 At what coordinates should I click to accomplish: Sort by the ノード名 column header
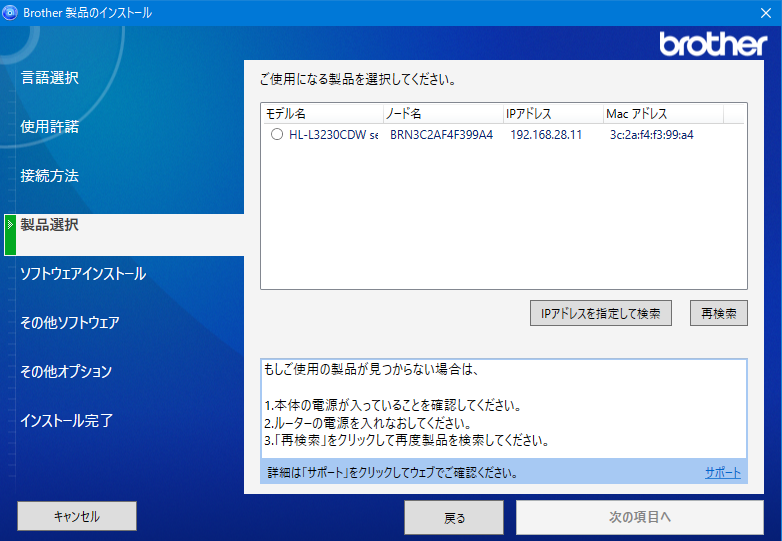coord(443,114)
